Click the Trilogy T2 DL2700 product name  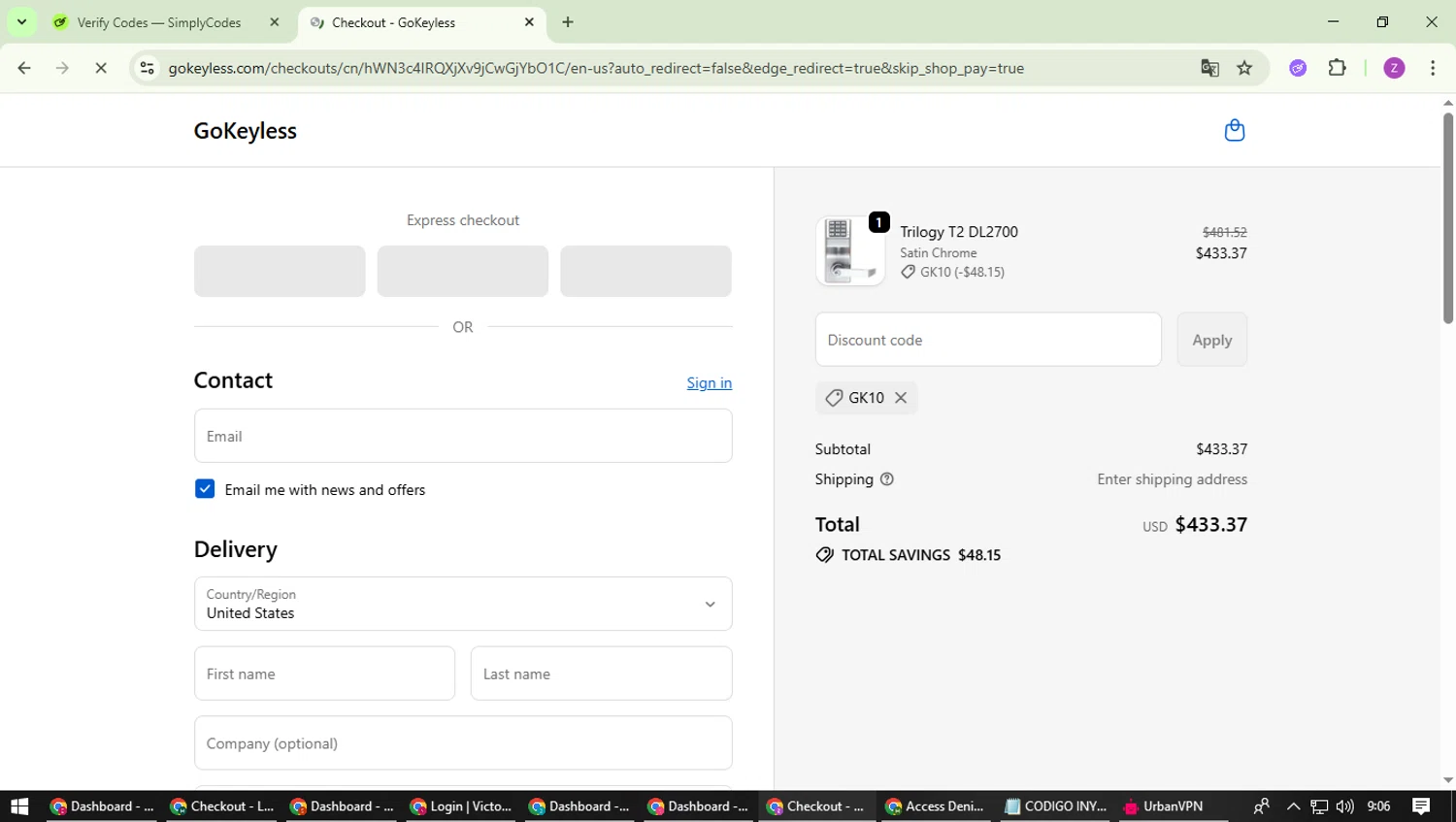(x=959, y=232)
